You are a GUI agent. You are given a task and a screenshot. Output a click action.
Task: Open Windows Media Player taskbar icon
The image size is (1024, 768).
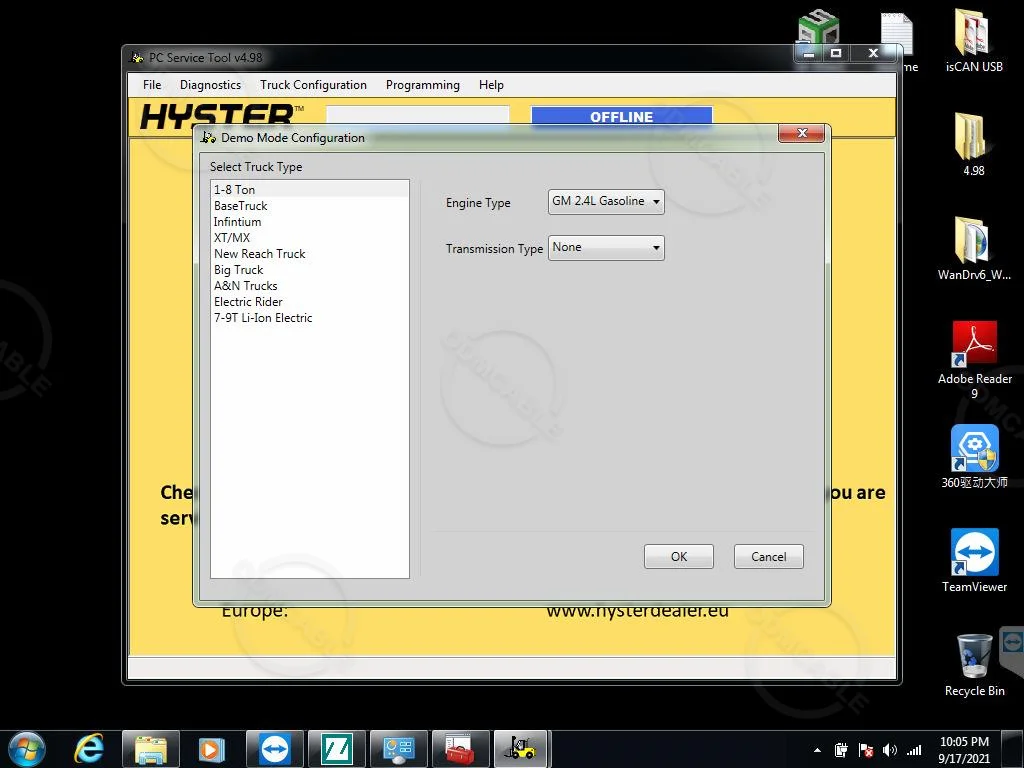pos(212,748)
